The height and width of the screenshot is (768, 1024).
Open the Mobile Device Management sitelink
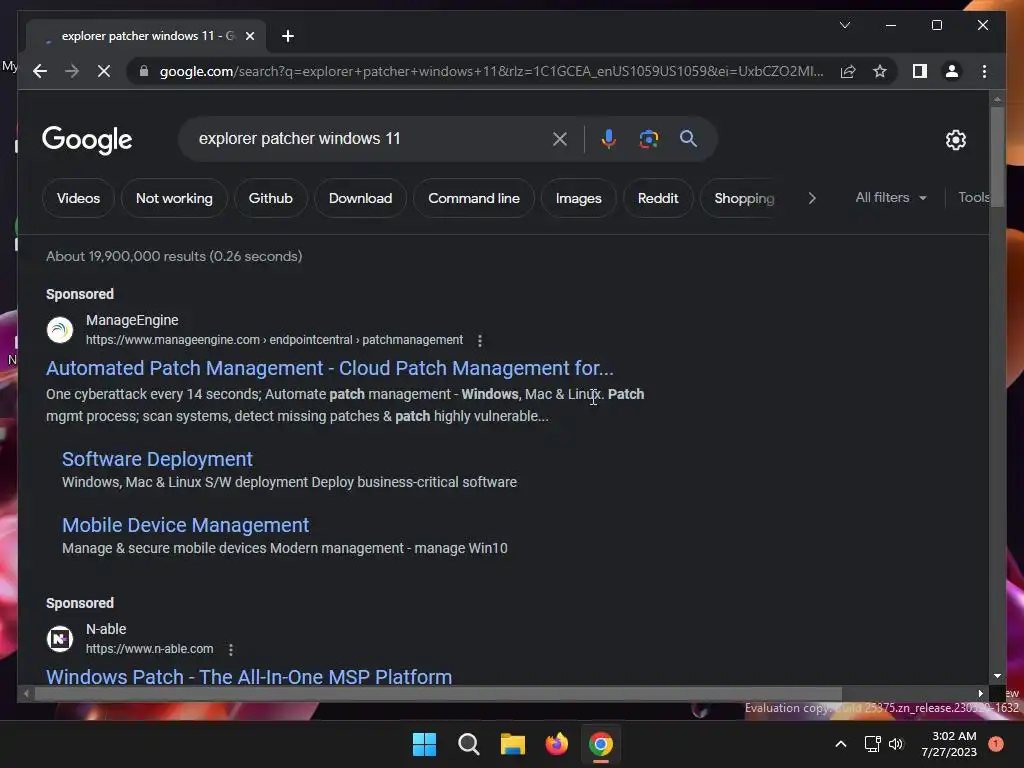click(x=185, y=525)
